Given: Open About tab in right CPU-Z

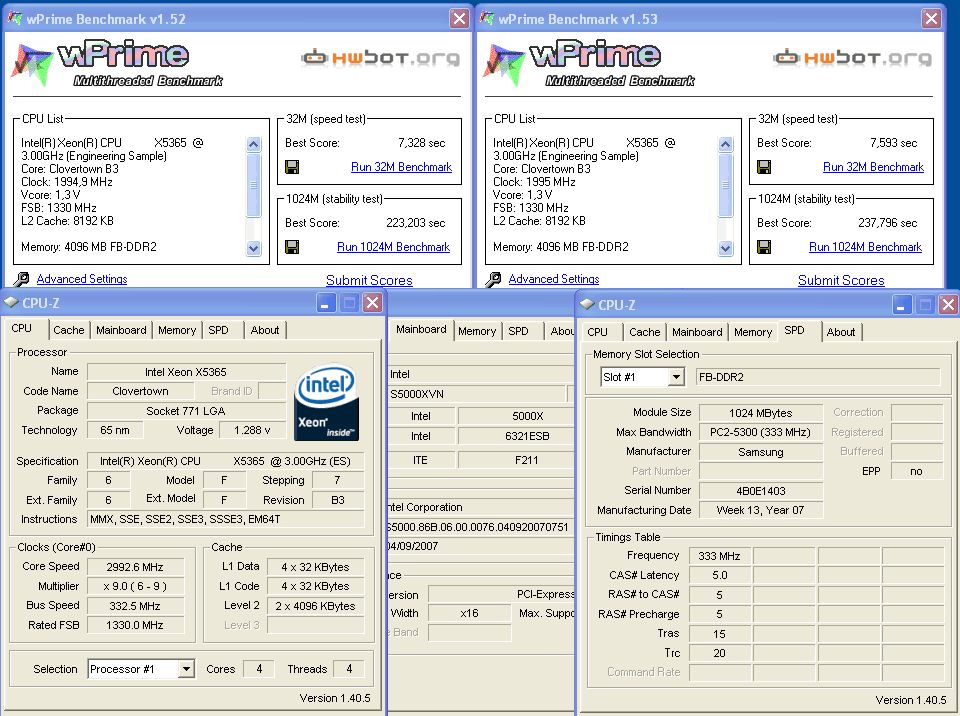Looking at the screenshot, I should [841, 332].
